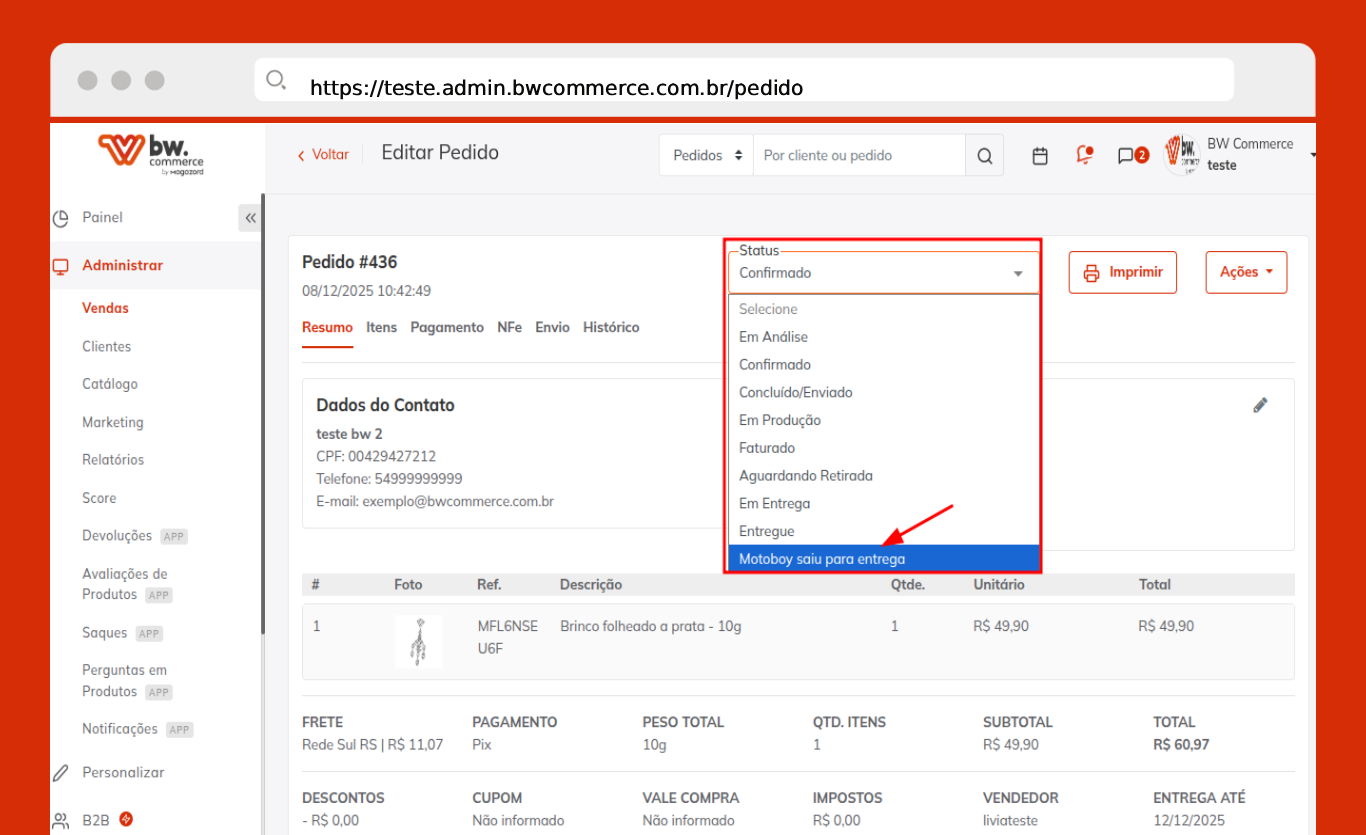Open the notification bell alerts

(1084, 155)
